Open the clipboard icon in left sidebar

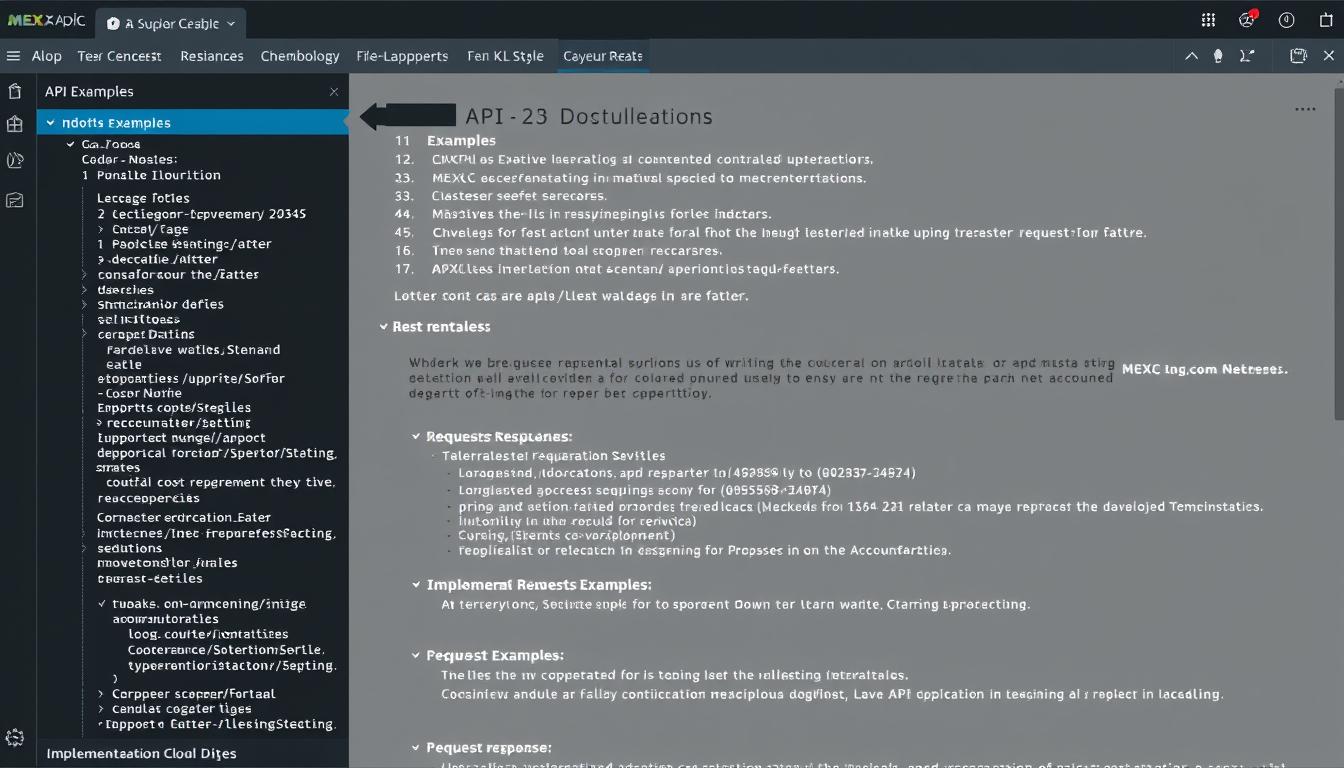15,92
